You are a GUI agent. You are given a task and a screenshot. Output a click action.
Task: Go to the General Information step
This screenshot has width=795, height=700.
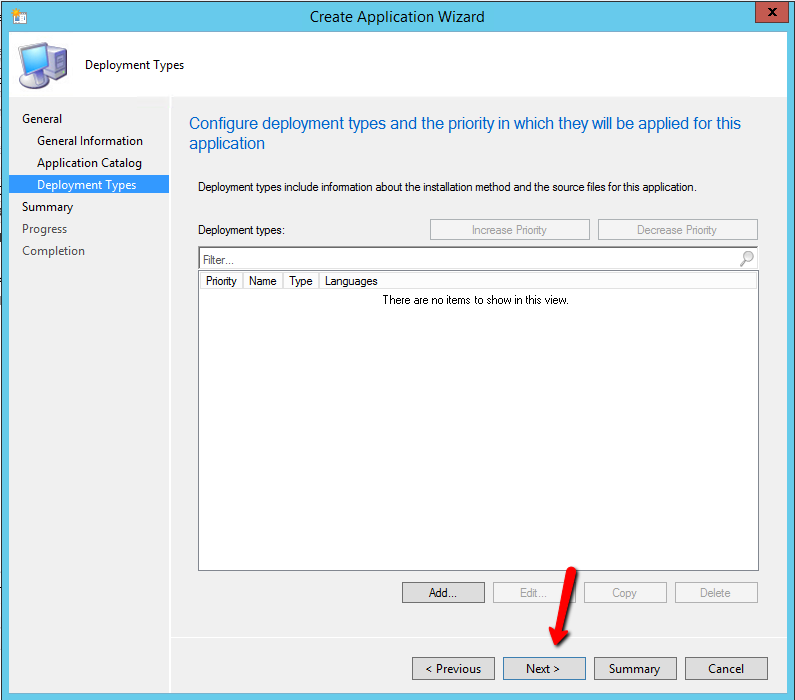pyautogui.click(x=90, y=141)
